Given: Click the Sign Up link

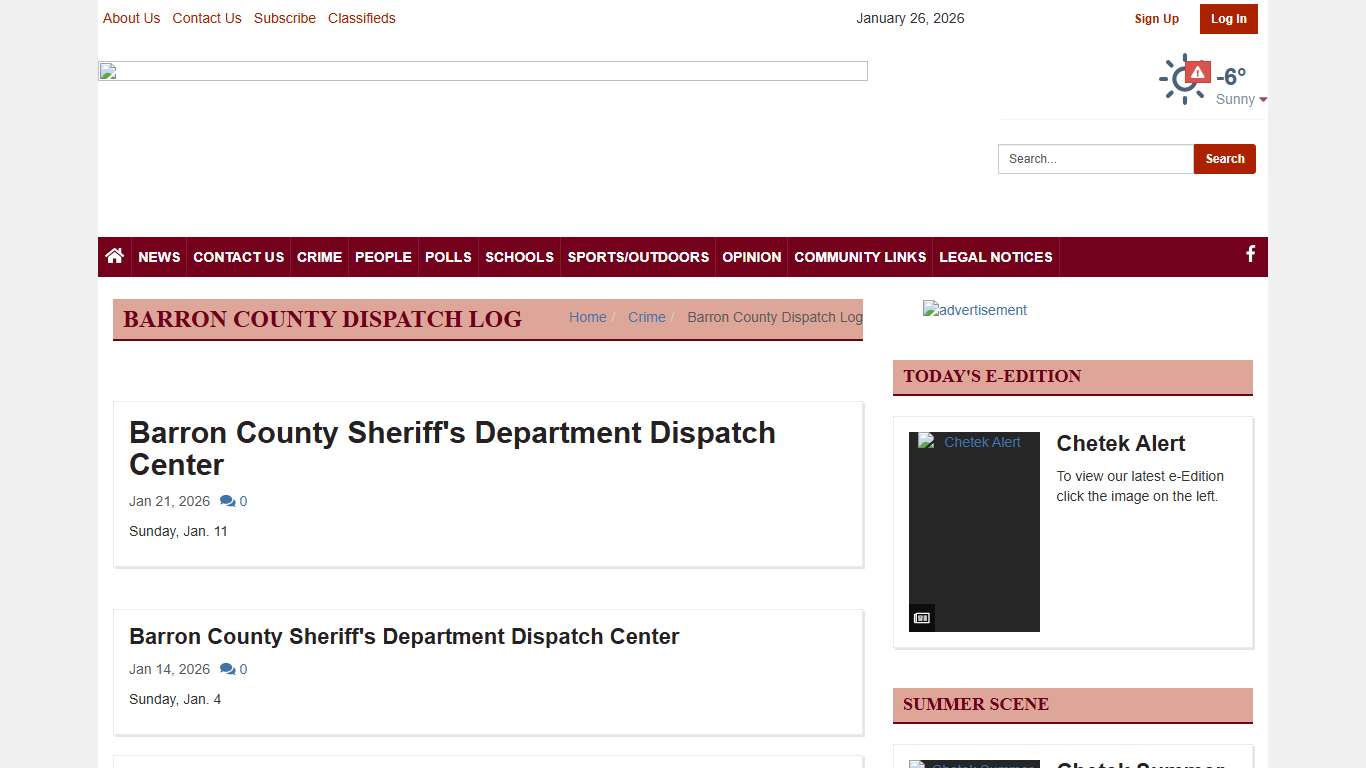Looking at the screenshot, I should [1156, 19].
